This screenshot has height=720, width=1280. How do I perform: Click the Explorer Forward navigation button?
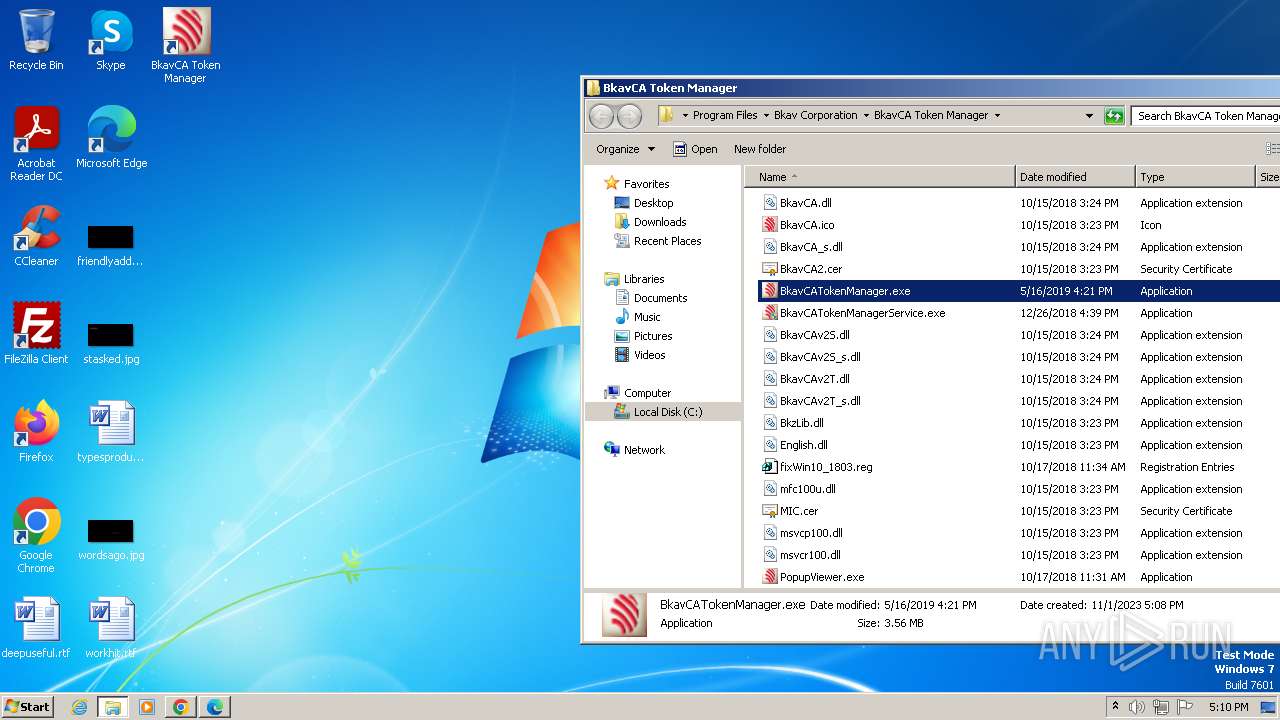click(629, 116)
